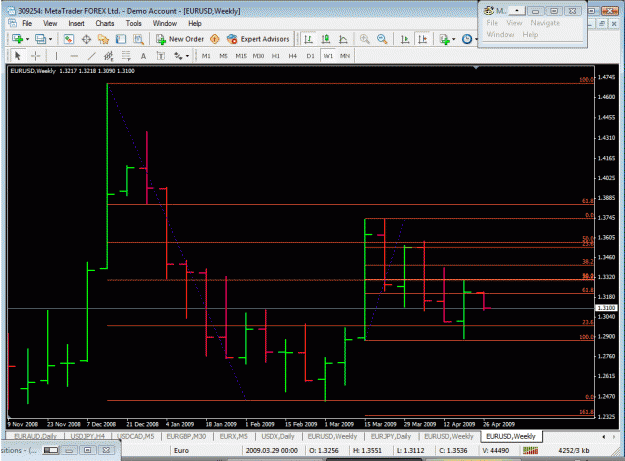Open the Tools menu
Viewport: 625px width, 461px height.
(134, 24)
